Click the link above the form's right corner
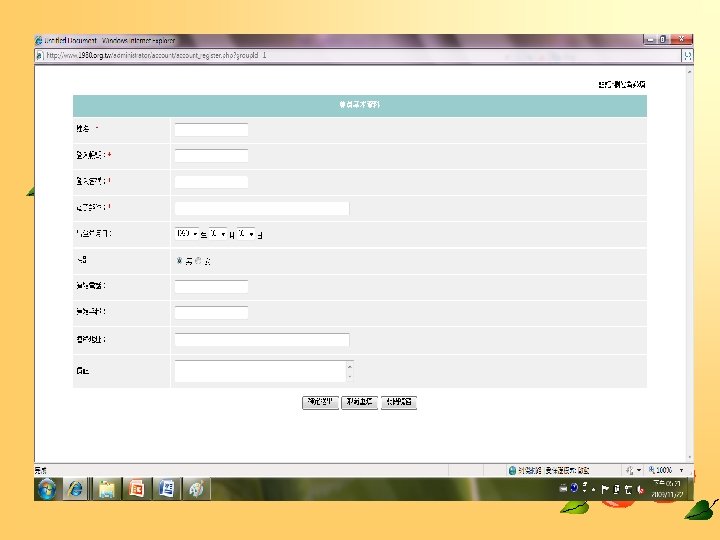 tap(622, 84)
